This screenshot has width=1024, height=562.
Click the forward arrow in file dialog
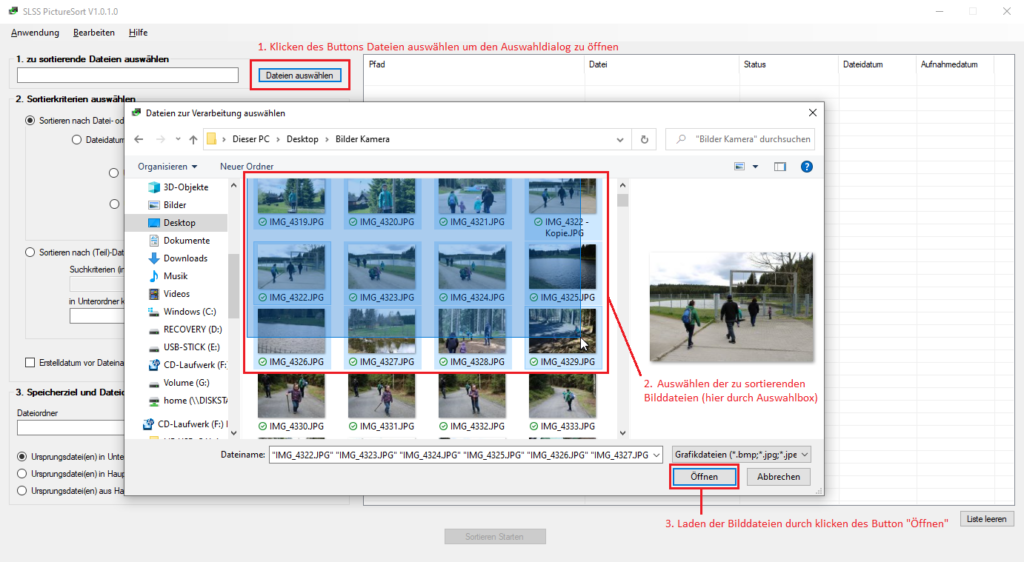pos(160,139)
